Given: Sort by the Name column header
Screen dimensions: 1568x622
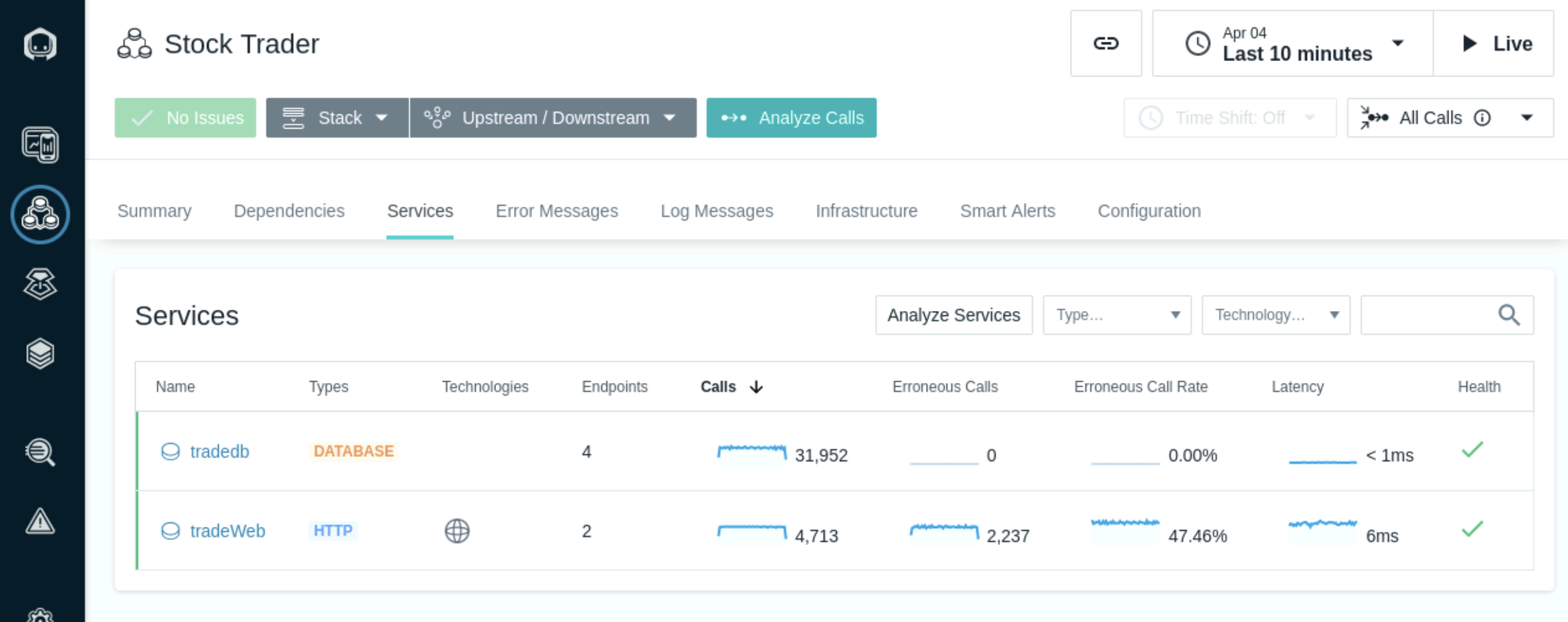Looking at the screenshot, I should [175, 387].
